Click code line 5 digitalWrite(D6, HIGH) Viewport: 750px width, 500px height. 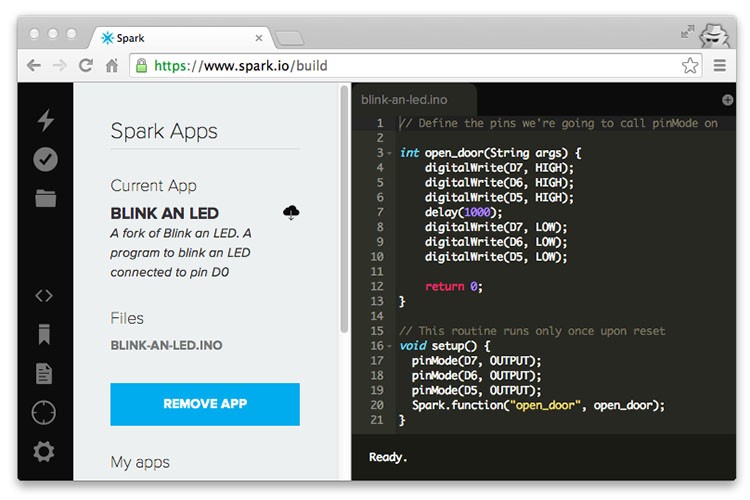[x=499, y=182]
